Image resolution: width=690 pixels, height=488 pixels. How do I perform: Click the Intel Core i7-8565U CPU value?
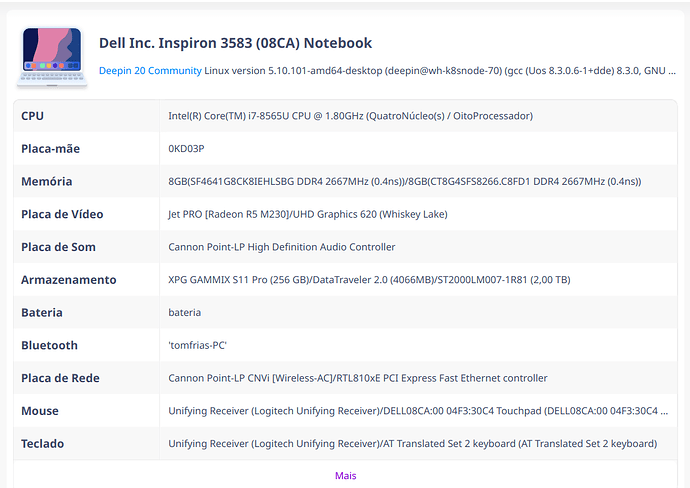[350, 116]
